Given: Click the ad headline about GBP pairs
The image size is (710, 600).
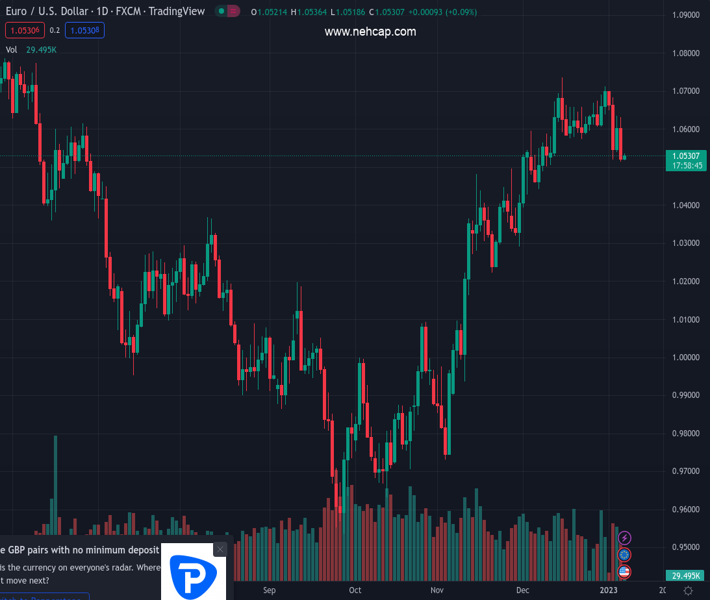Looking at the screenshot, I should point(80,550).
